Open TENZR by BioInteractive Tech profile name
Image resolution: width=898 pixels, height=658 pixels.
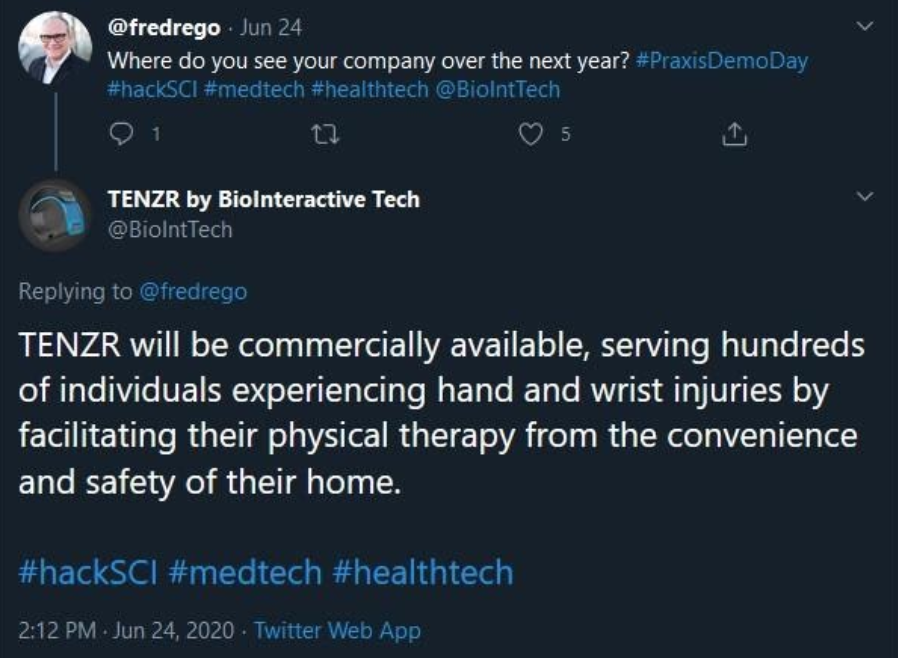[x=263, y=199]
